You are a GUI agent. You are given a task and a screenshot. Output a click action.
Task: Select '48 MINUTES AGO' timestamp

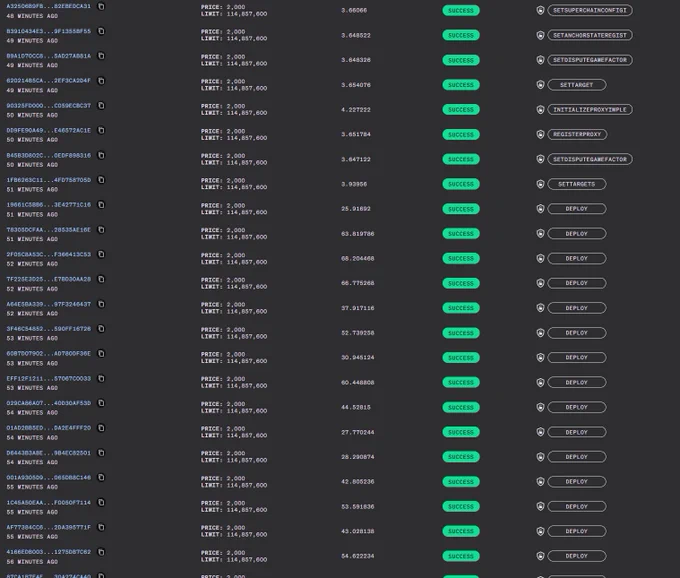click(32, 16)
